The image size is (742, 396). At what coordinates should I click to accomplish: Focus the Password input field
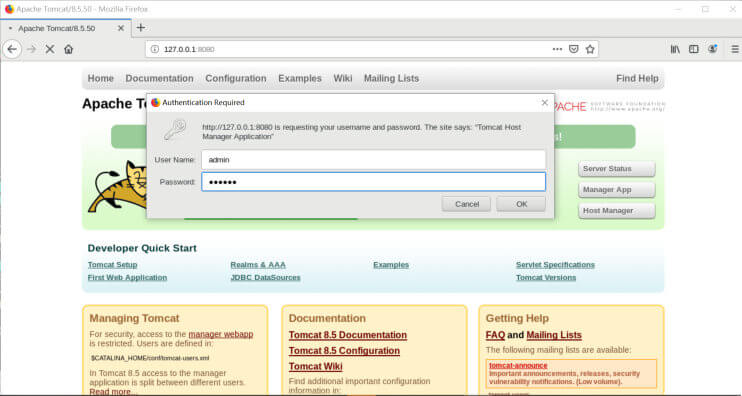pos(373,182)
